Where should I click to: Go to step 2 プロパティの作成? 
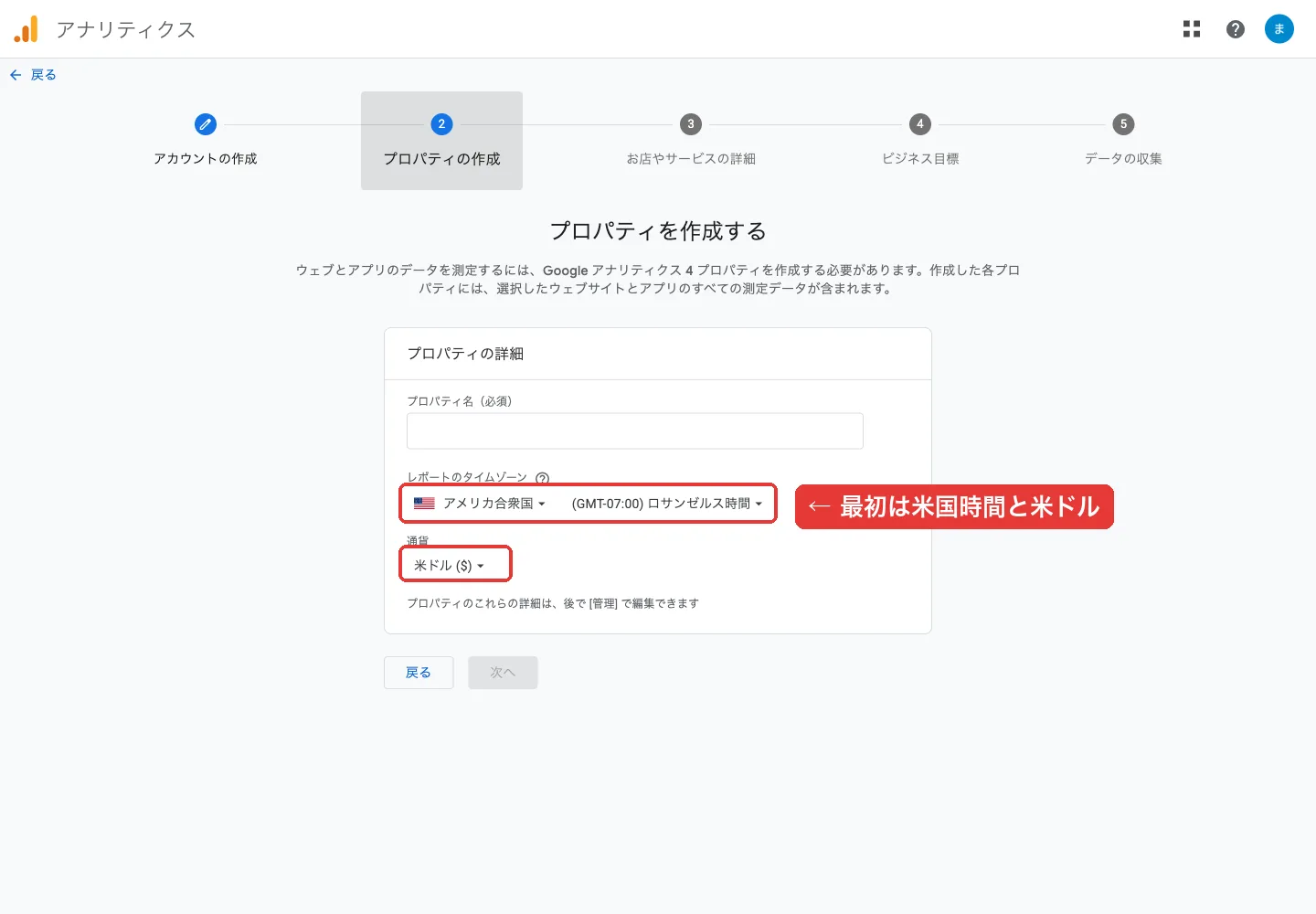tap(441, 141)
